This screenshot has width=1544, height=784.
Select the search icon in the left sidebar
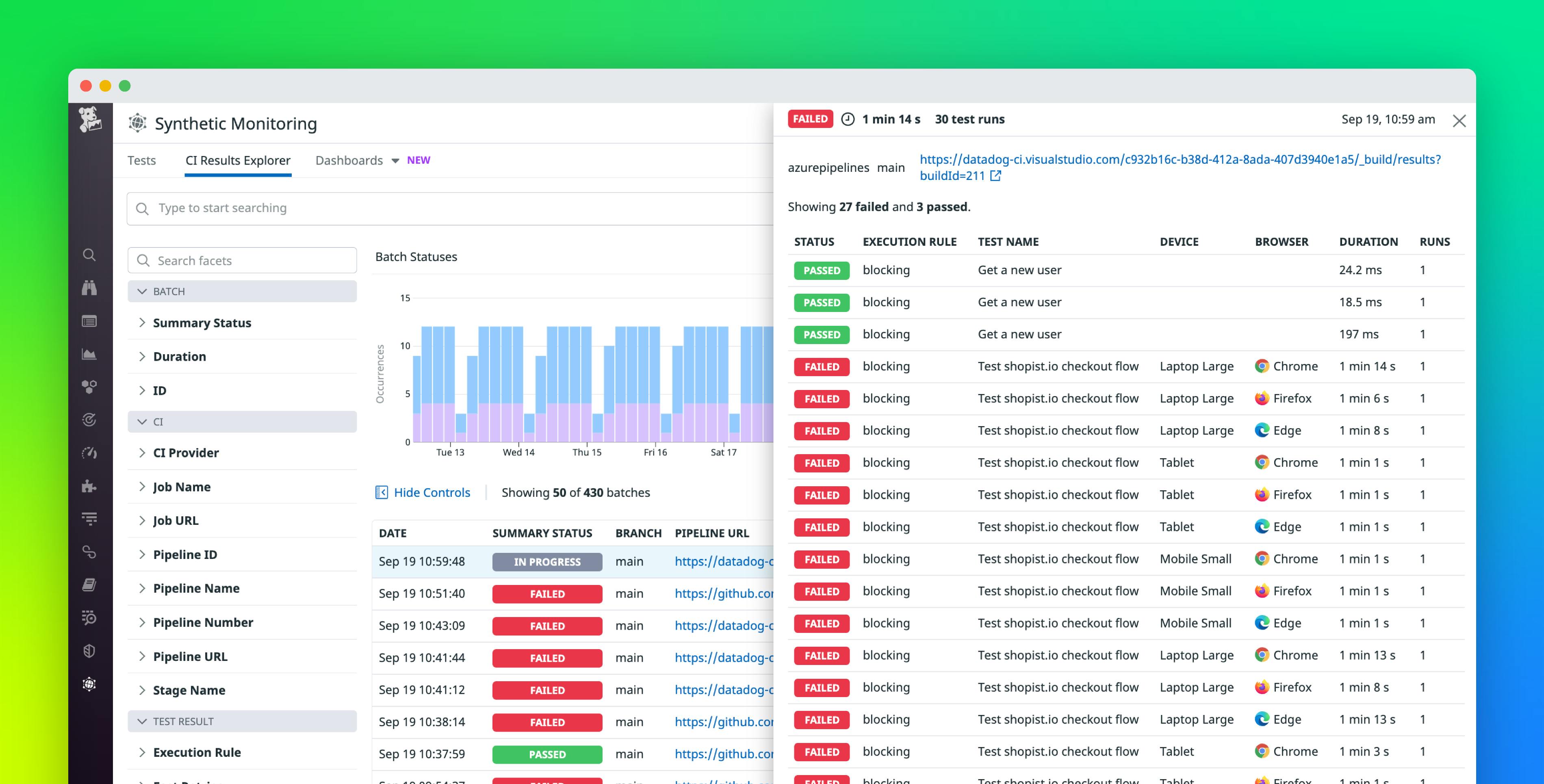(89, 255)
